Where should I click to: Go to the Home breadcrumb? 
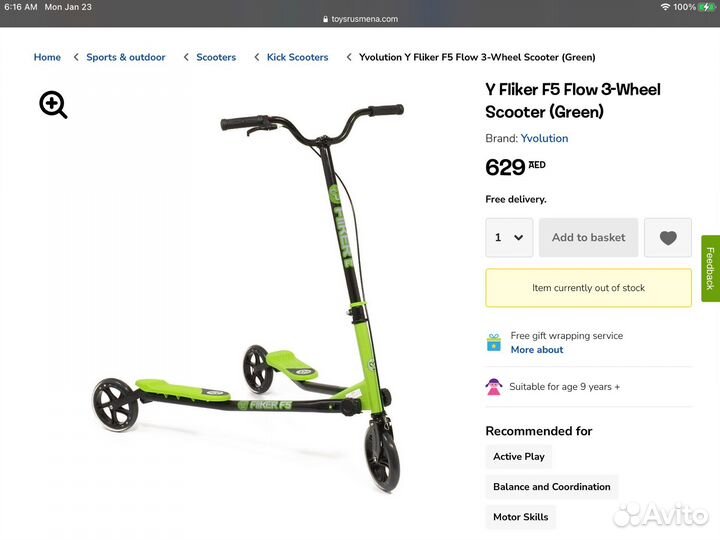click(x=47, y=57)
